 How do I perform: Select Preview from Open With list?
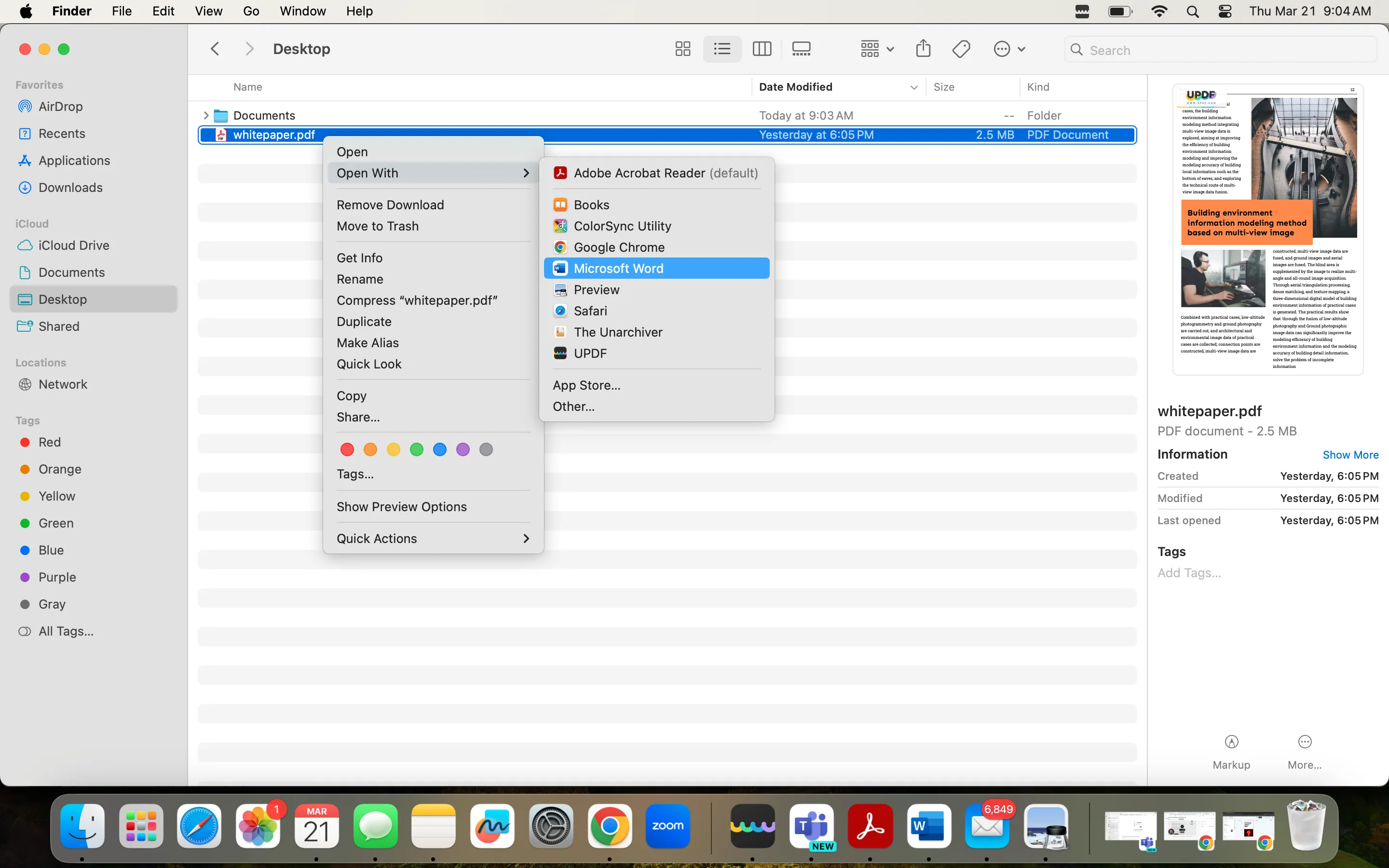596,289
